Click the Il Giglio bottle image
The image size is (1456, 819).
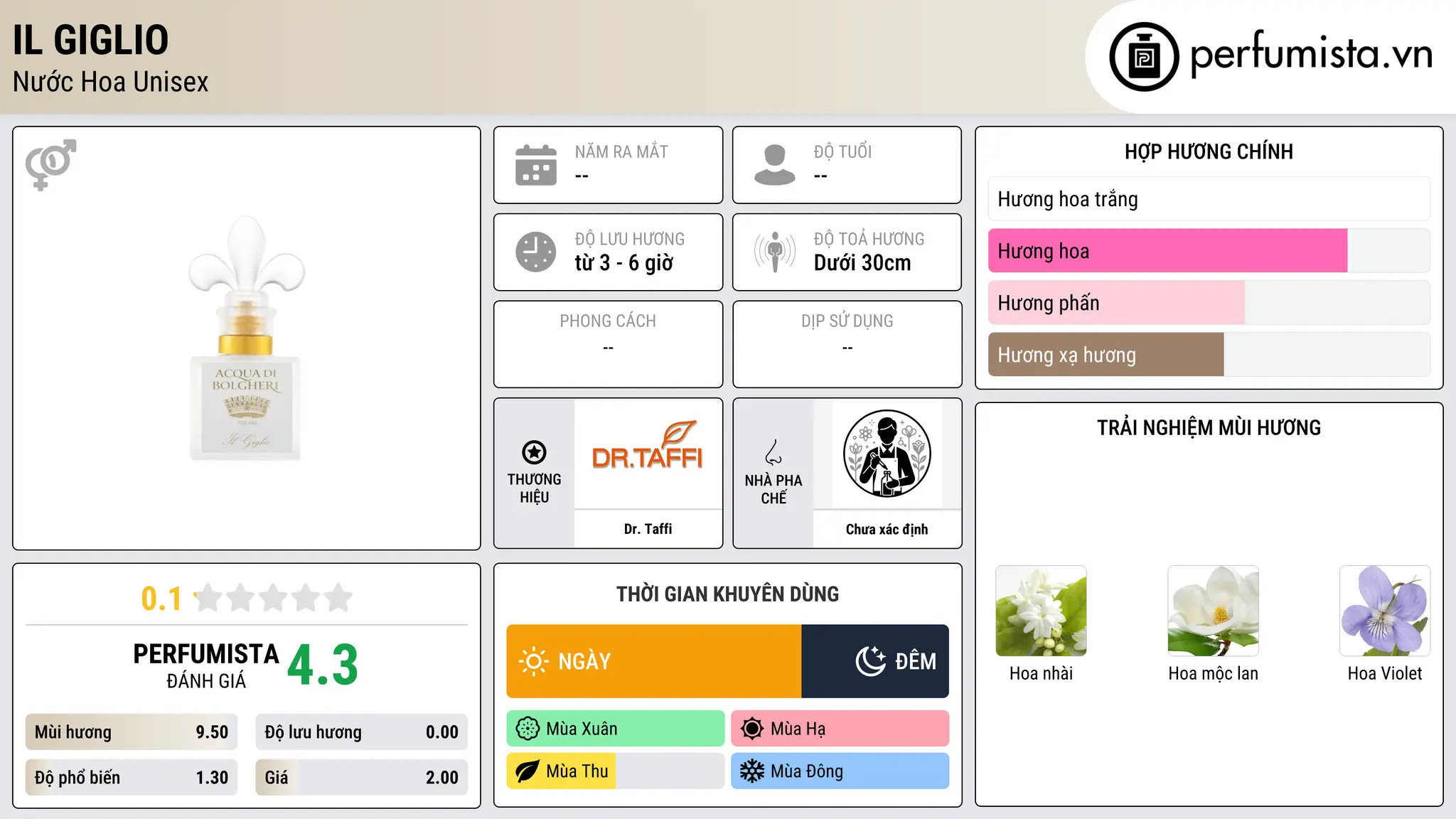tap(246, 338)
